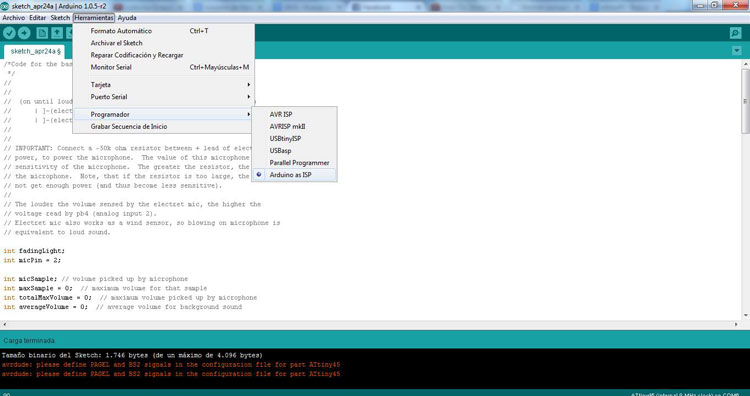Click the Arduino logo in the title bar
The image size is (750, 396).
point(4,6)
